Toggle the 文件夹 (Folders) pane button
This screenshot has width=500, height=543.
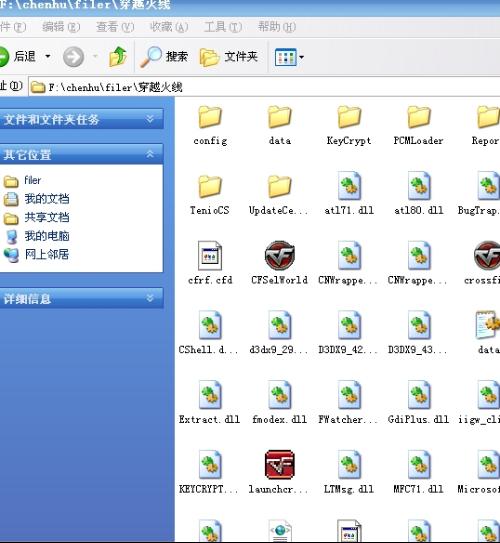click(x=229, y=57)
